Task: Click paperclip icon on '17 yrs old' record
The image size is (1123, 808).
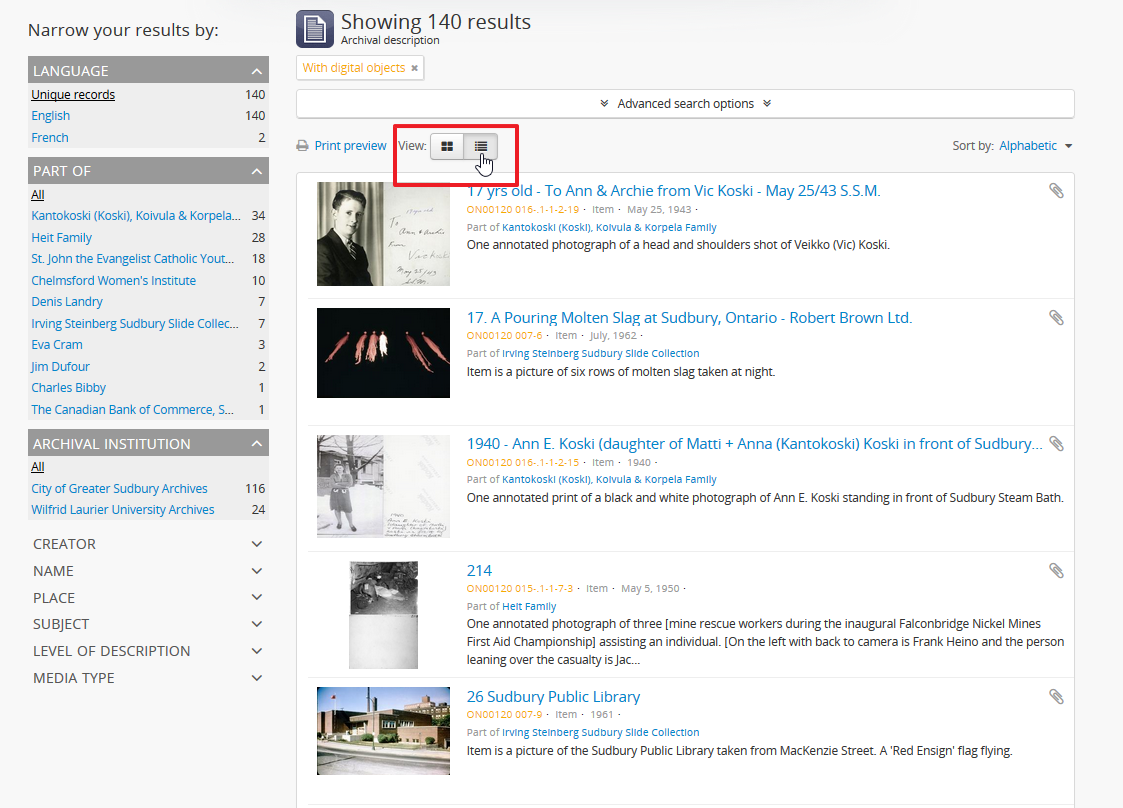Action: 1056,191
